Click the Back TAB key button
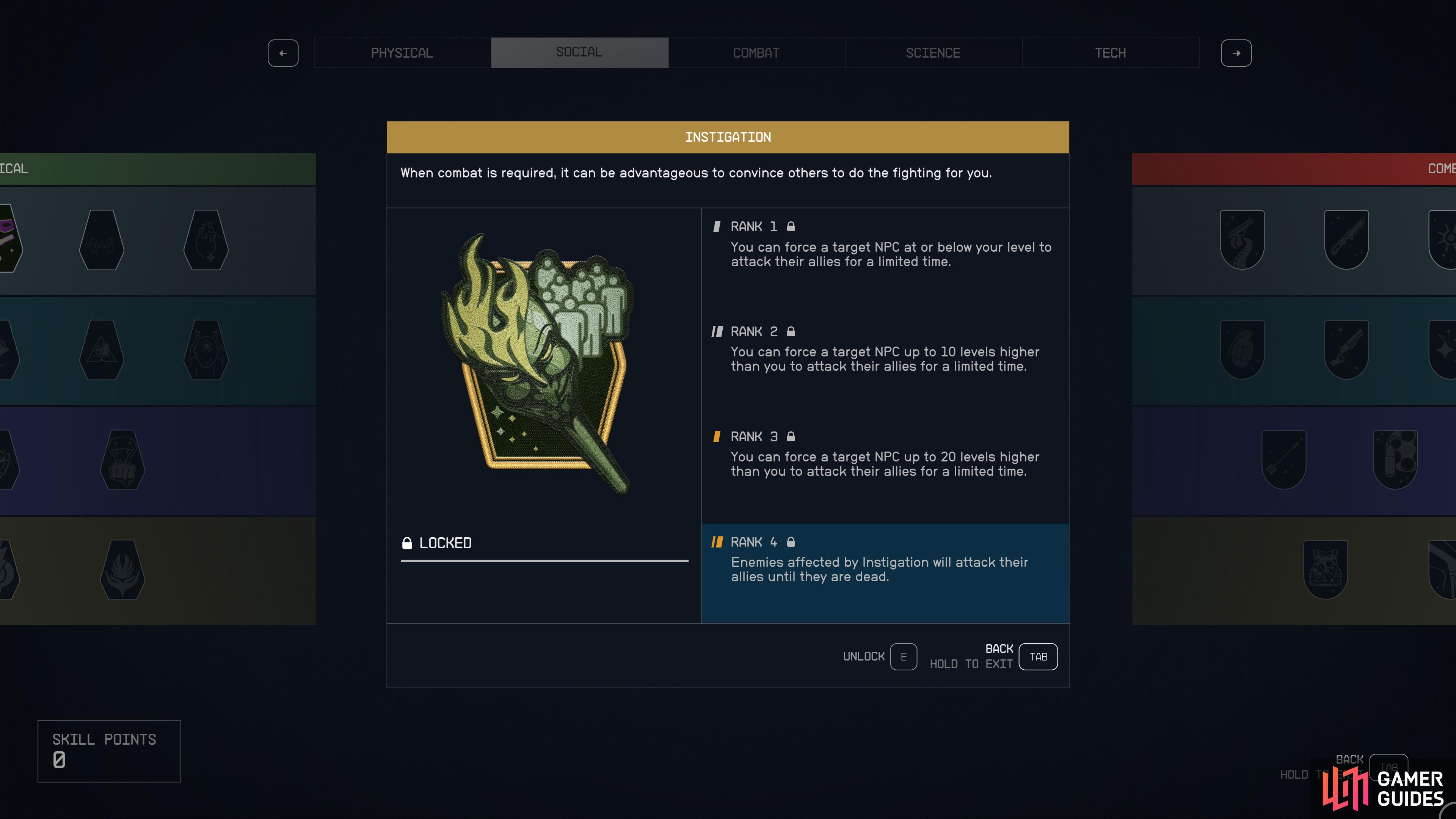Image resolution: width=1456 pixels, height=819 pixels. pos(1038,657)
